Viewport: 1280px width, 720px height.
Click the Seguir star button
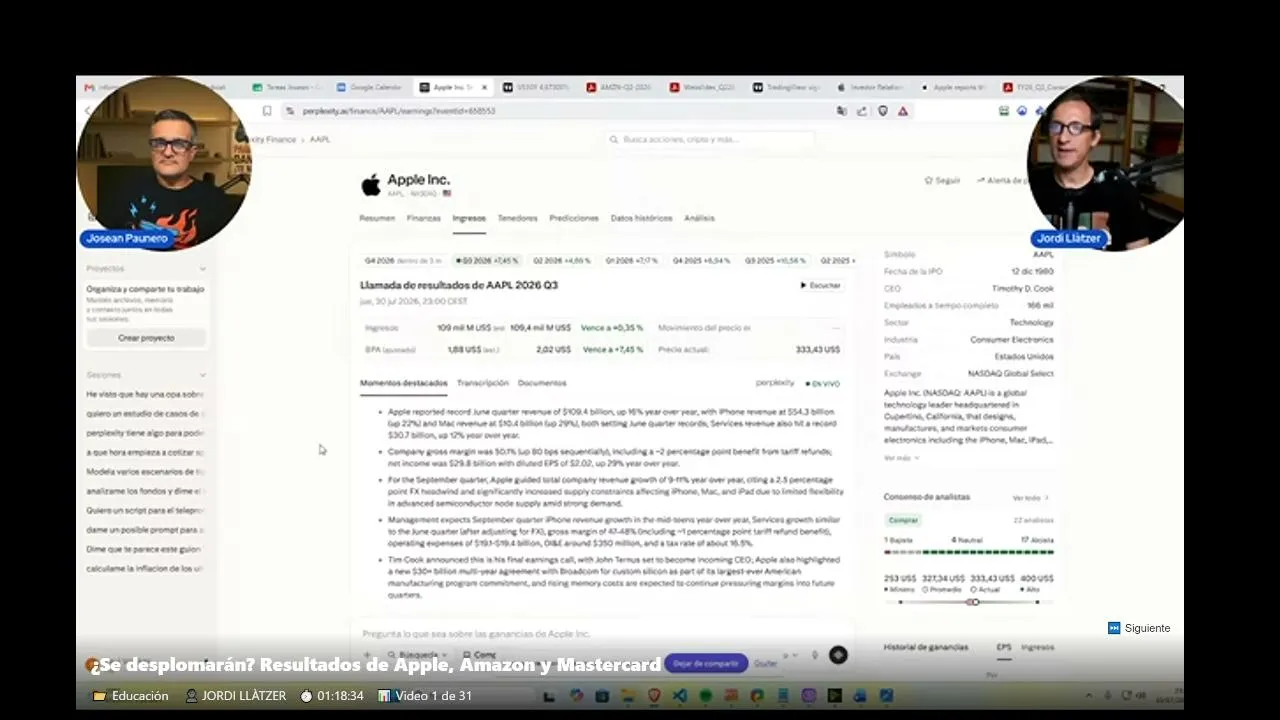[x=943, y=180]
